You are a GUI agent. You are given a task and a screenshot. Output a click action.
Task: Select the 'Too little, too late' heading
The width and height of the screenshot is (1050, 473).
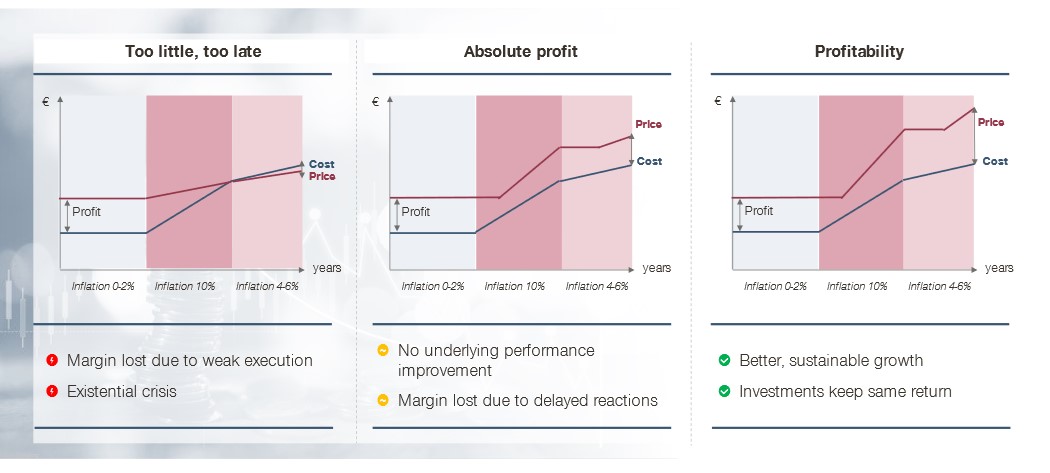193,52
